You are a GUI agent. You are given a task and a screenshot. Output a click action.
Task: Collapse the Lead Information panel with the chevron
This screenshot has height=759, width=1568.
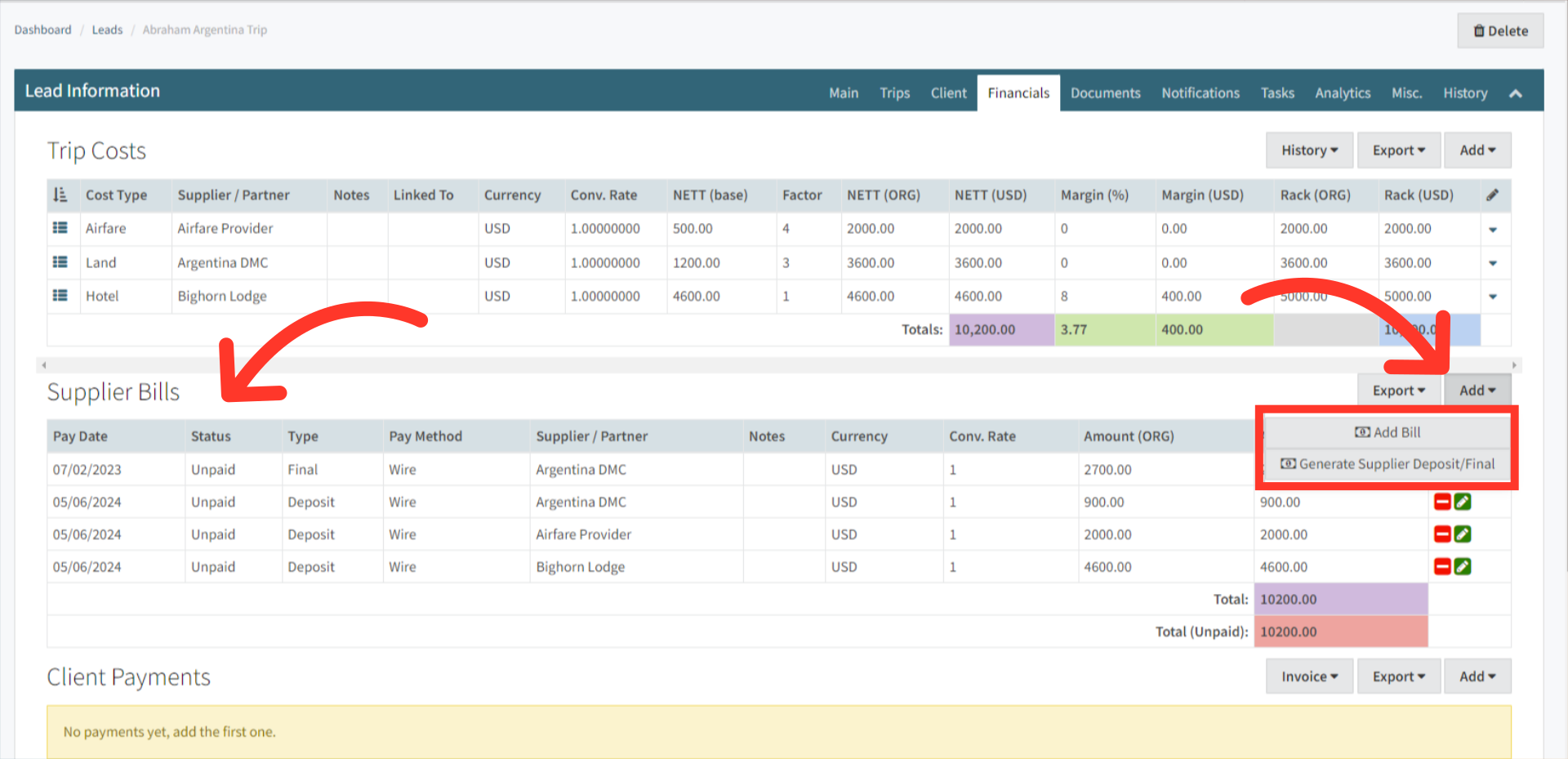(x=1517, y=92)
